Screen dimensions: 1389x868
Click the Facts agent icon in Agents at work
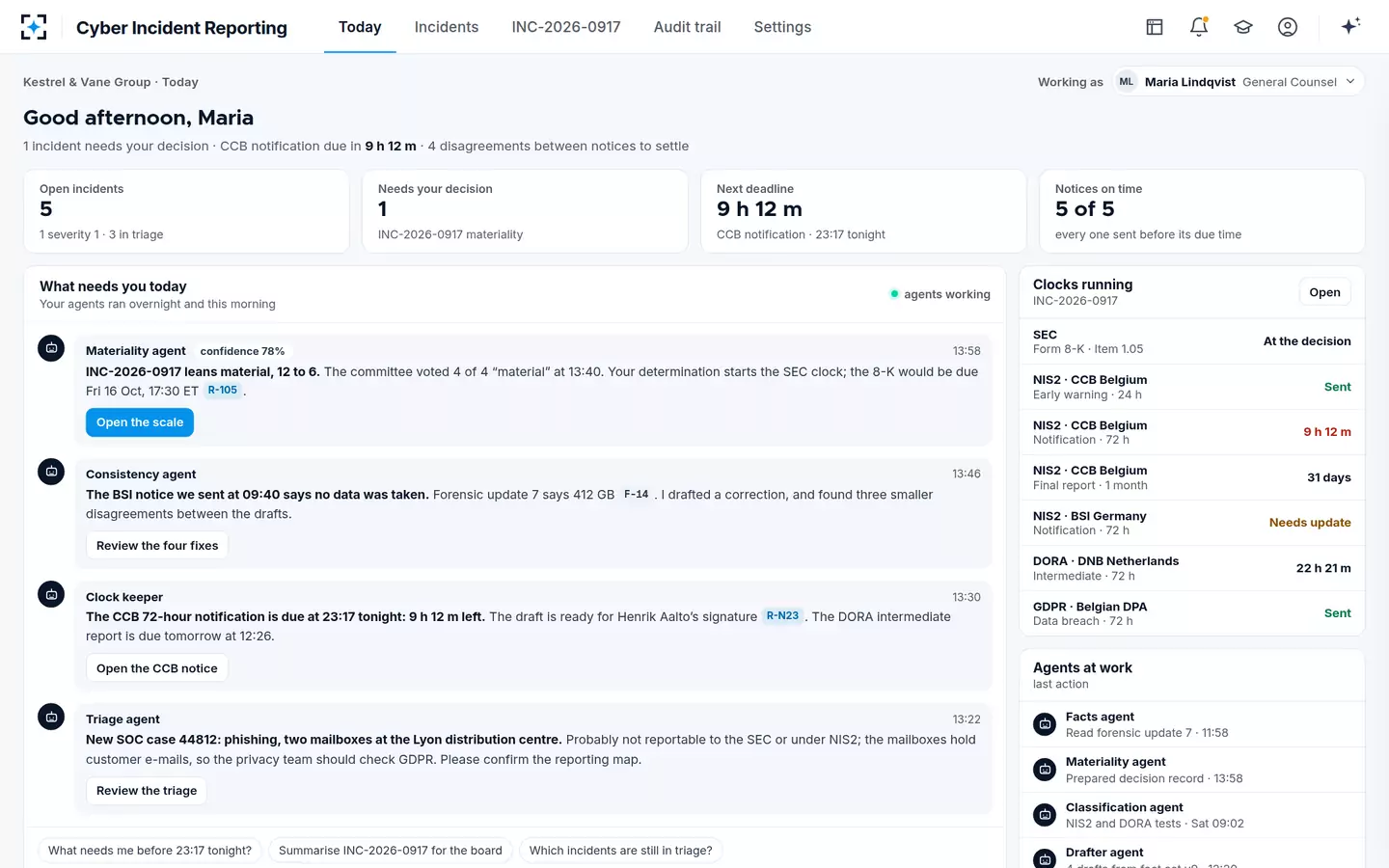click(1045, 724)
